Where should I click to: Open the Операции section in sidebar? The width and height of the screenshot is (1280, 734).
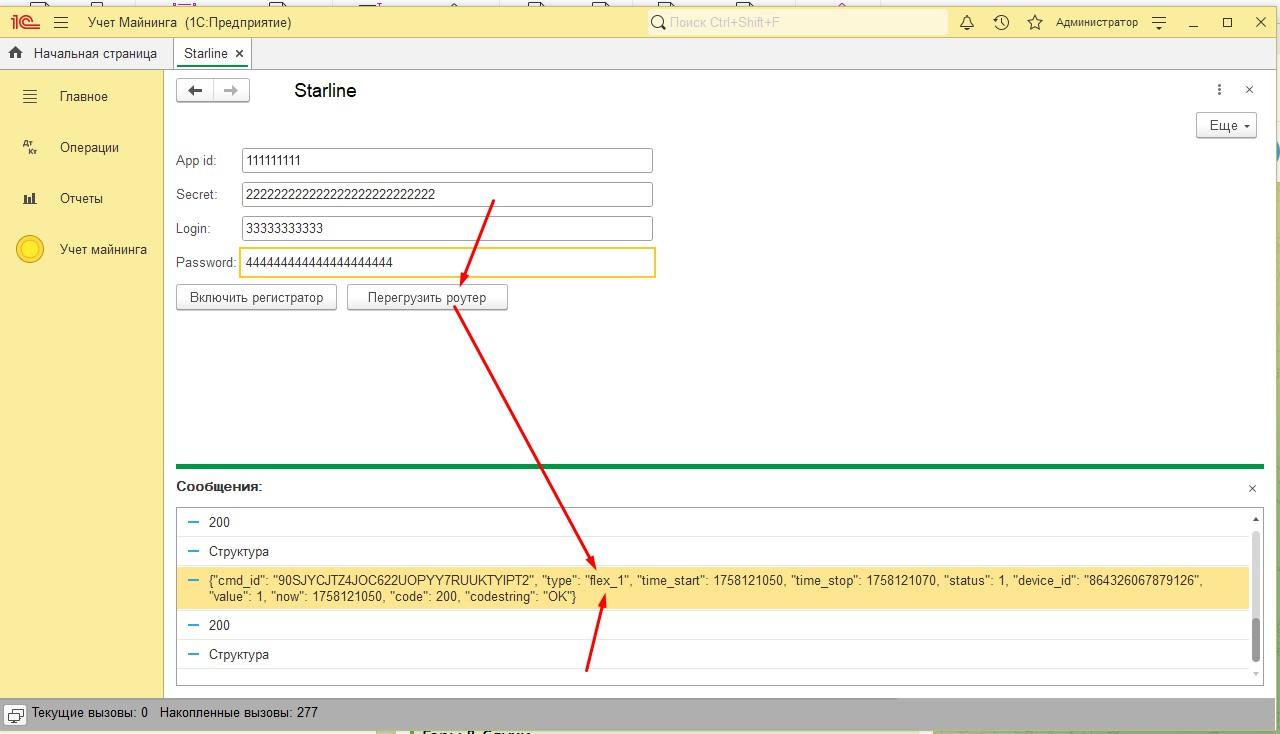click(89, 147)
